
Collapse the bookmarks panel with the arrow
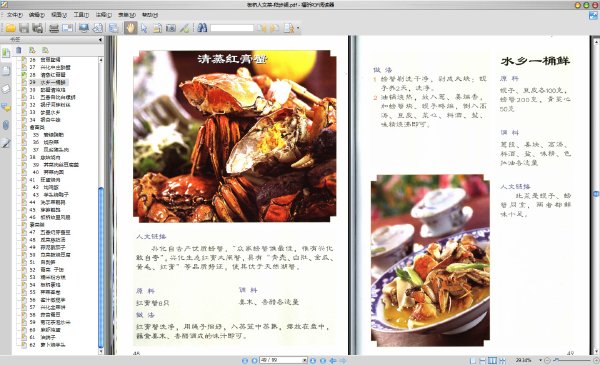click(100, 39)
